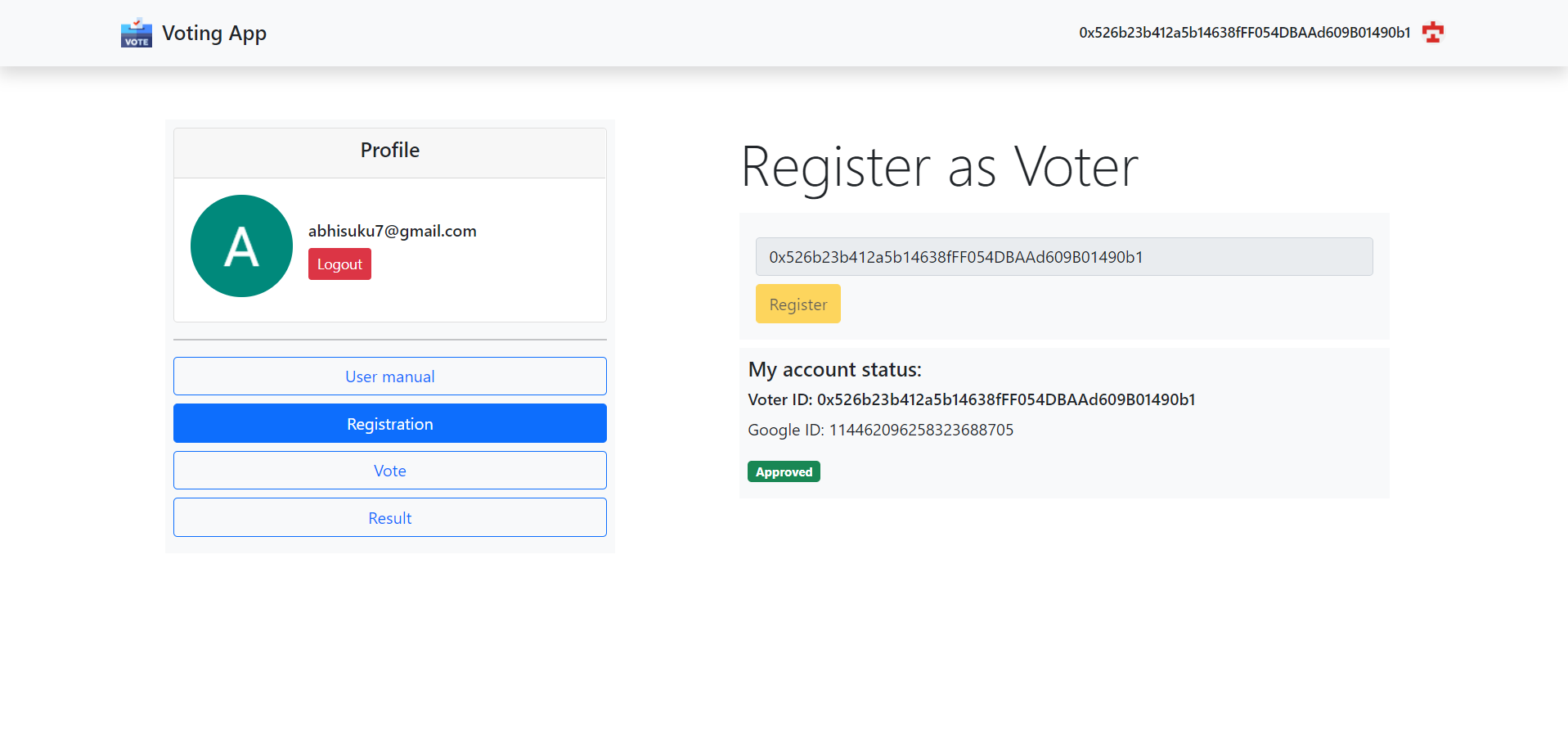The image size is (1568, 753).
Task: Log out using the red Logout button
Action: (x=339, y=264)
